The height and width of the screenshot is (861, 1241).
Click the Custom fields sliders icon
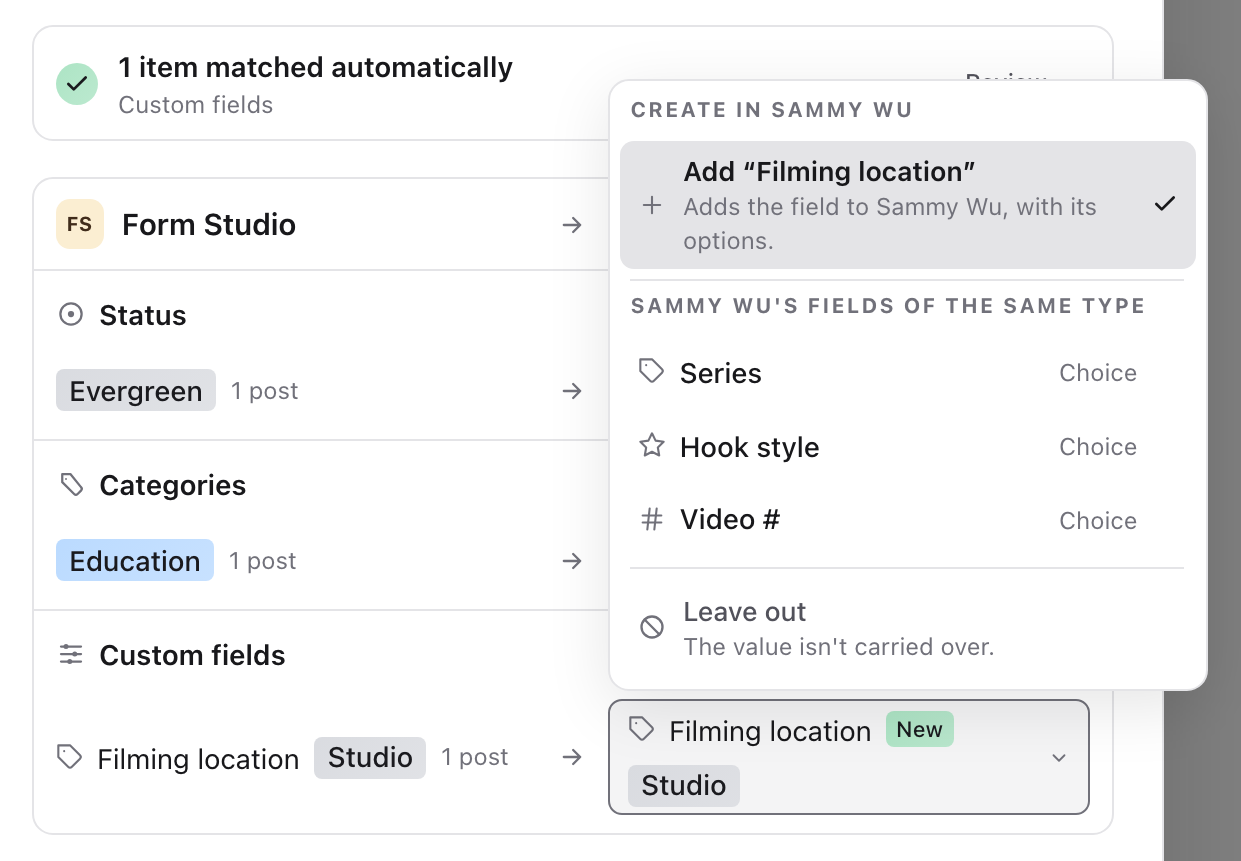71,655
